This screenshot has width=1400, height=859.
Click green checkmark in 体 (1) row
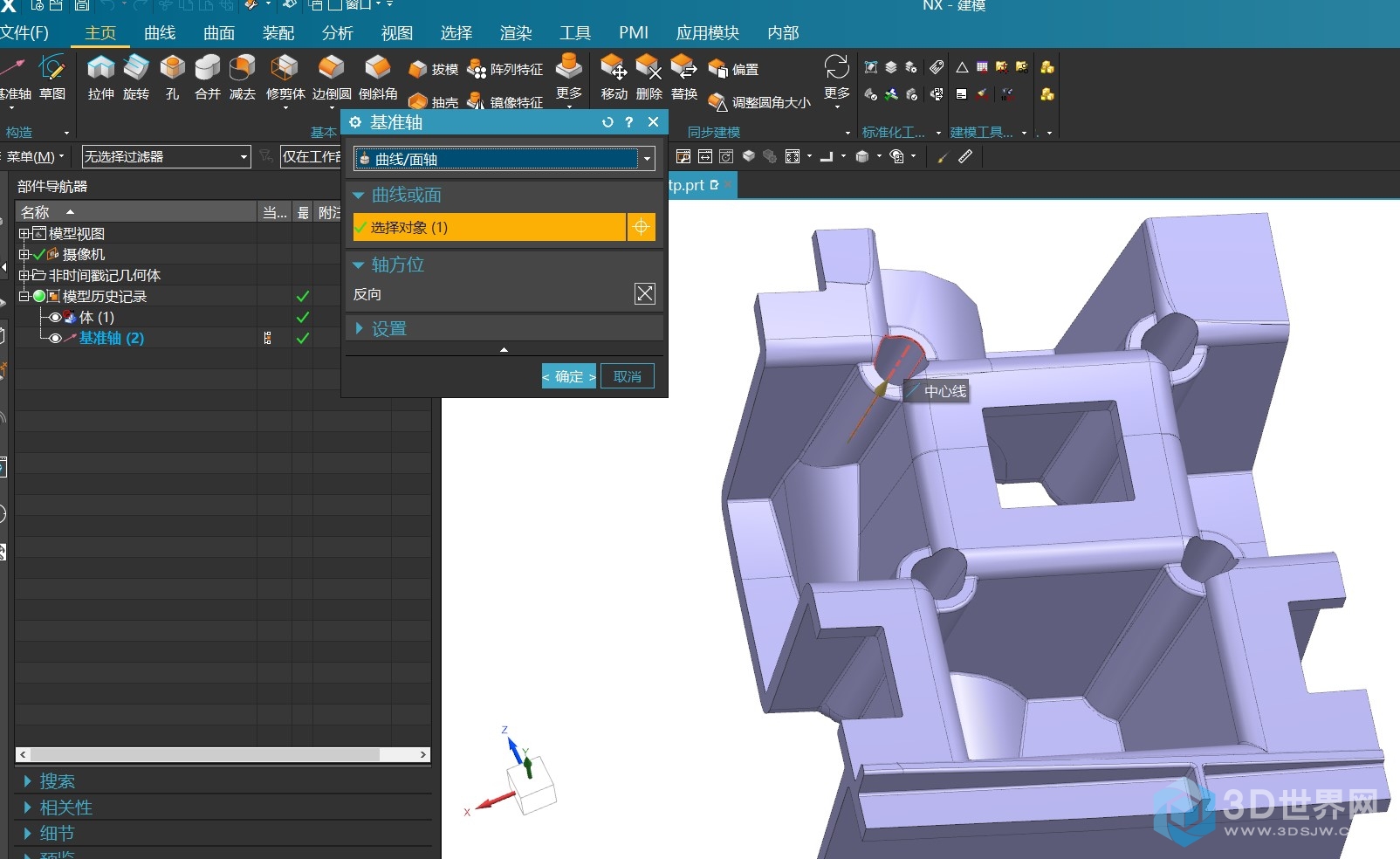(303, 317)
